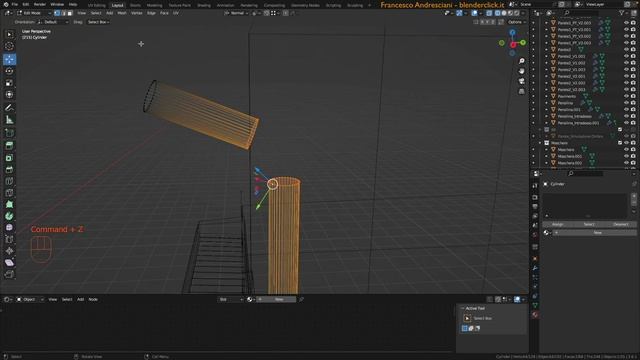This screenshot has height=360, width=640.
Task: Open the Edit Mode dropdown
Action: [x=34, y=13]
